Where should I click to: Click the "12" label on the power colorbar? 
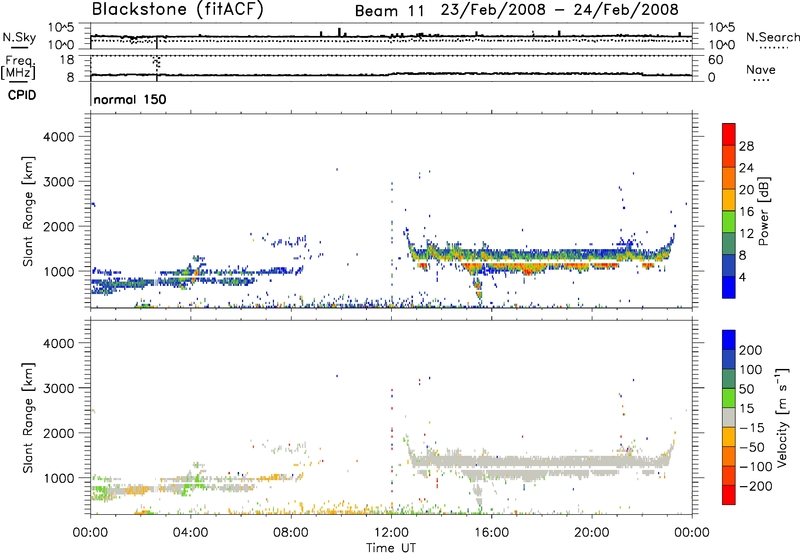[x=746, y=234]
